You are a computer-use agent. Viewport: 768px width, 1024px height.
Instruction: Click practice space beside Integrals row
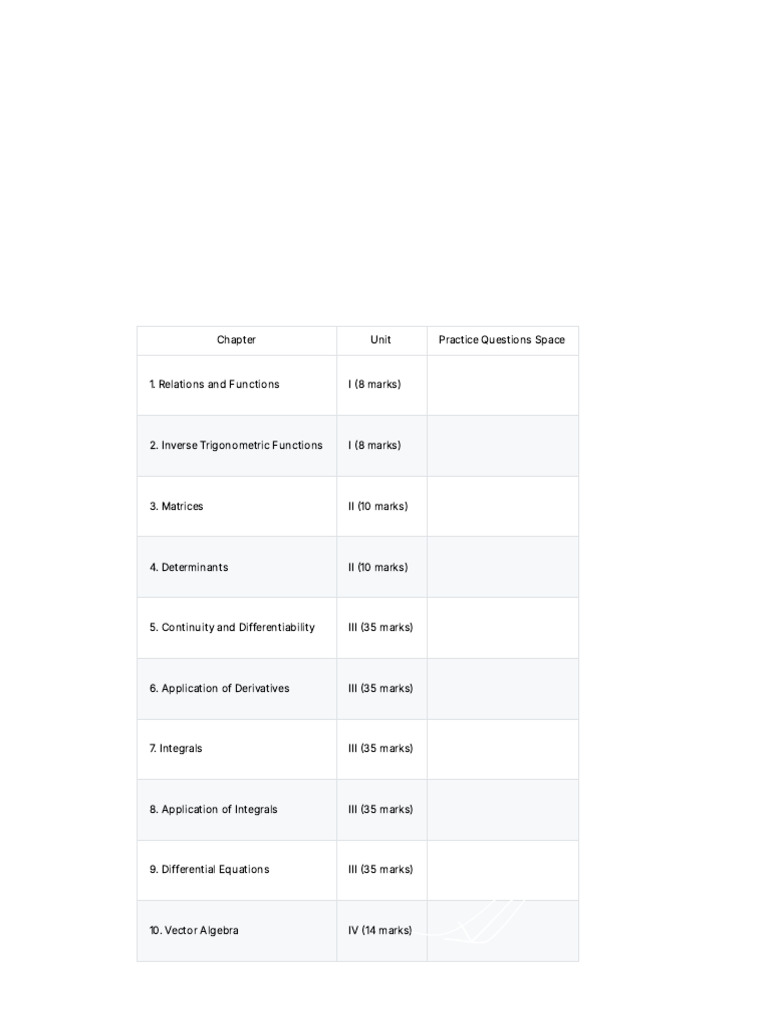click(502, 749)
